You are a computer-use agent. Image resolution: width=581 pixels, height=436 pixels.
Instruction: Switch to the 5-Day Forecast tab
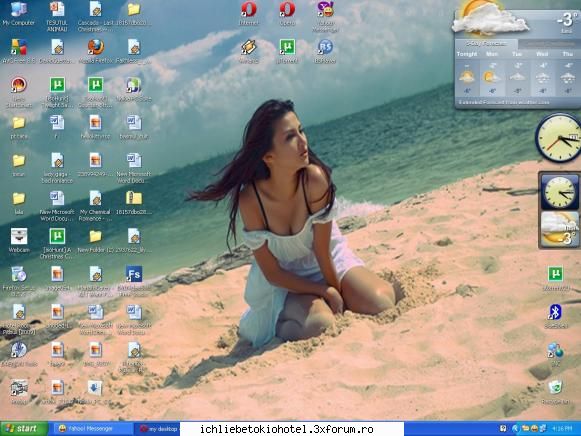[x=486, y=44]
